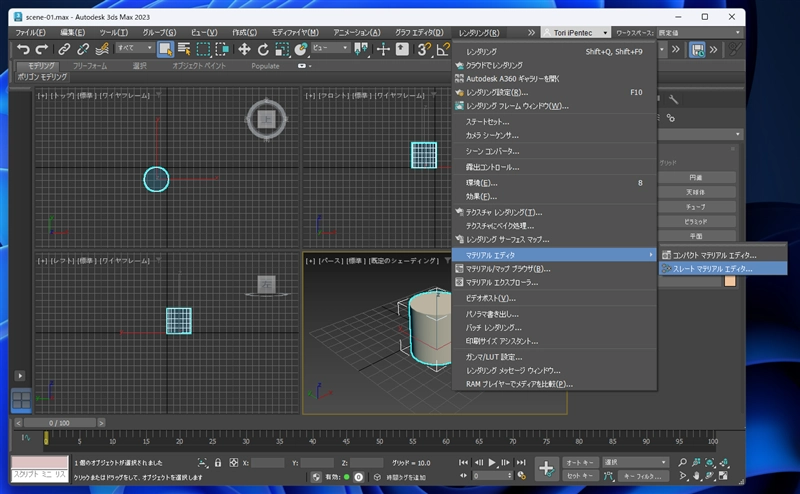This screenshot has width=800, height=494.
Task: Open the モディファイヤ(M) menu
Action: [x=295, y=33]
